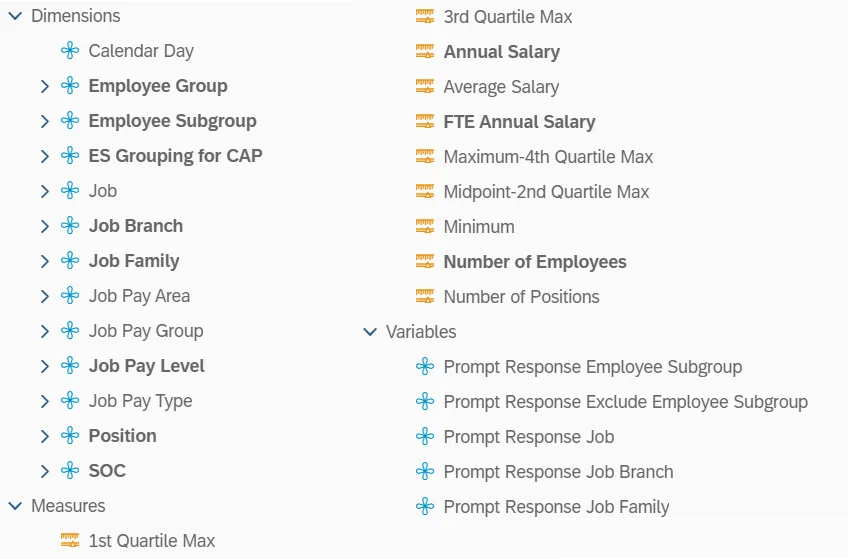Click the Calendar Day dimension icon
Image resolution: width=848 pixels, height=559 pixels.
coord(70,51)
